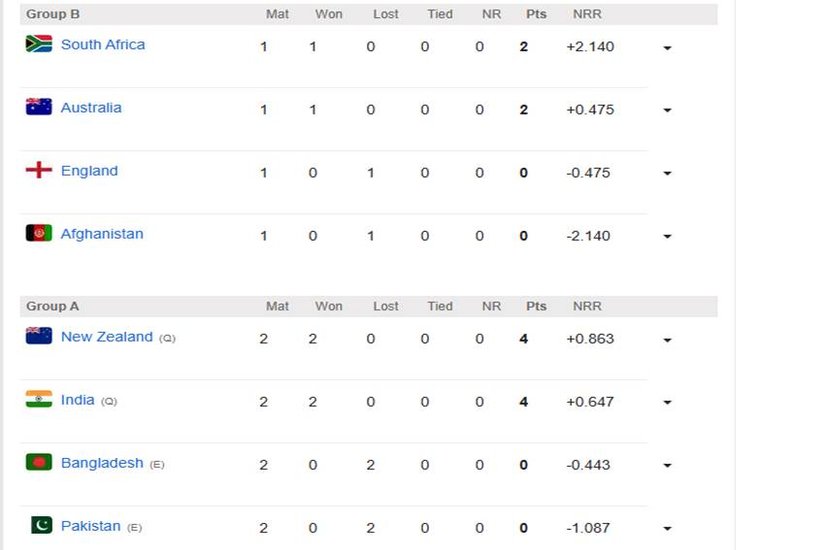Expand the Pakistan row details arrow

667,528
